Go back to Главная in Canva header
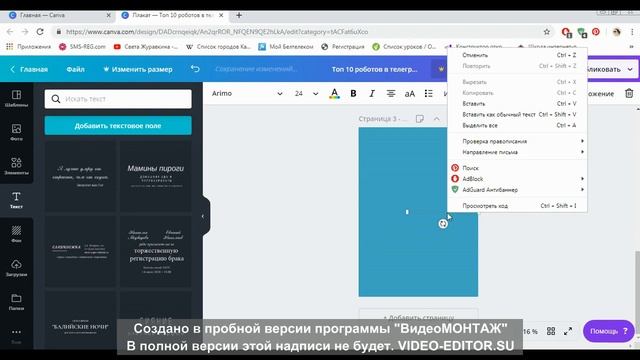Screen dimensions: 640x360 tap(29, 69)
